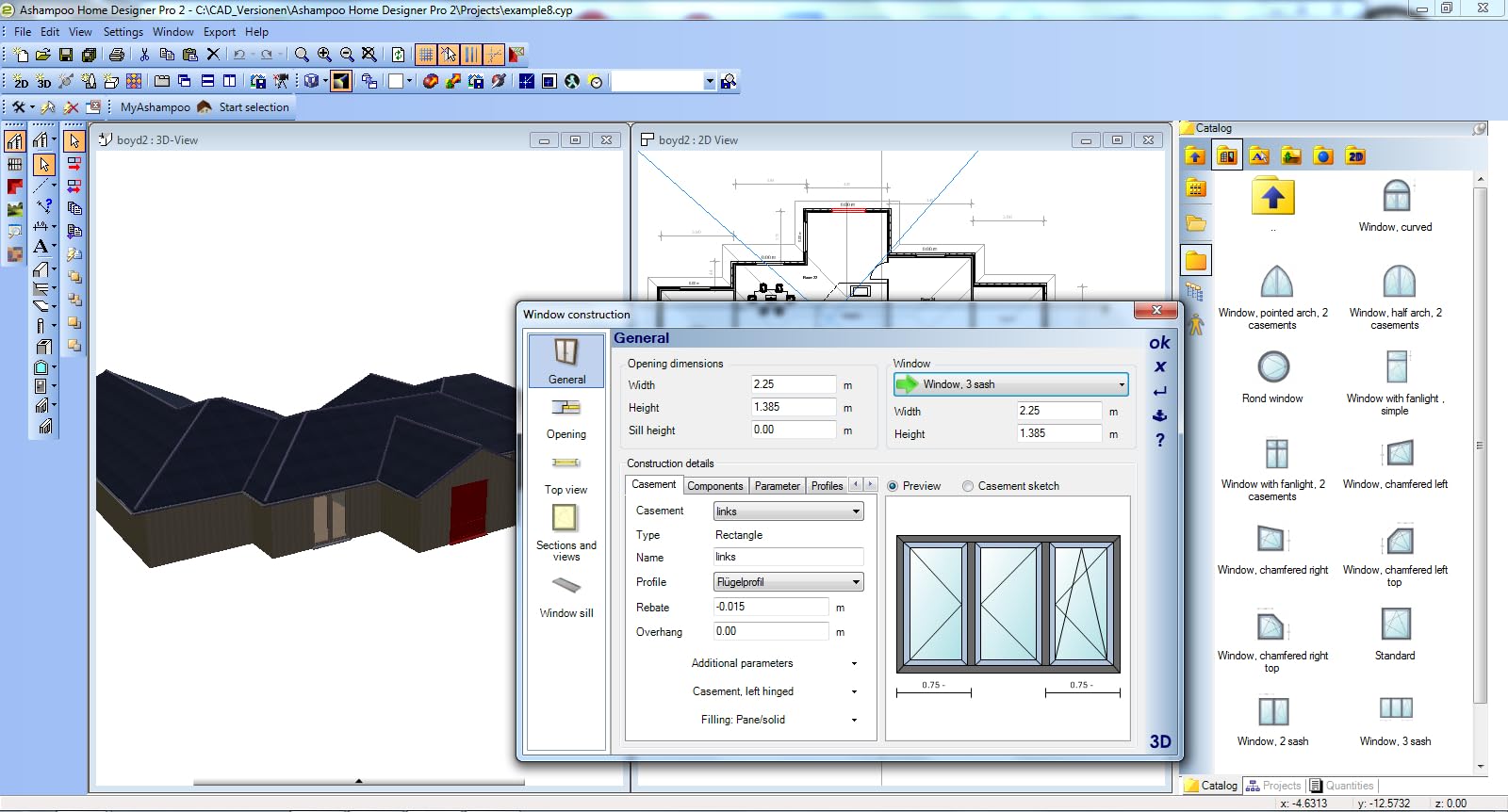Viewport: 1508px width, 812px height.
Task: Open the Window type dropdown
Action: [1010, 384]
